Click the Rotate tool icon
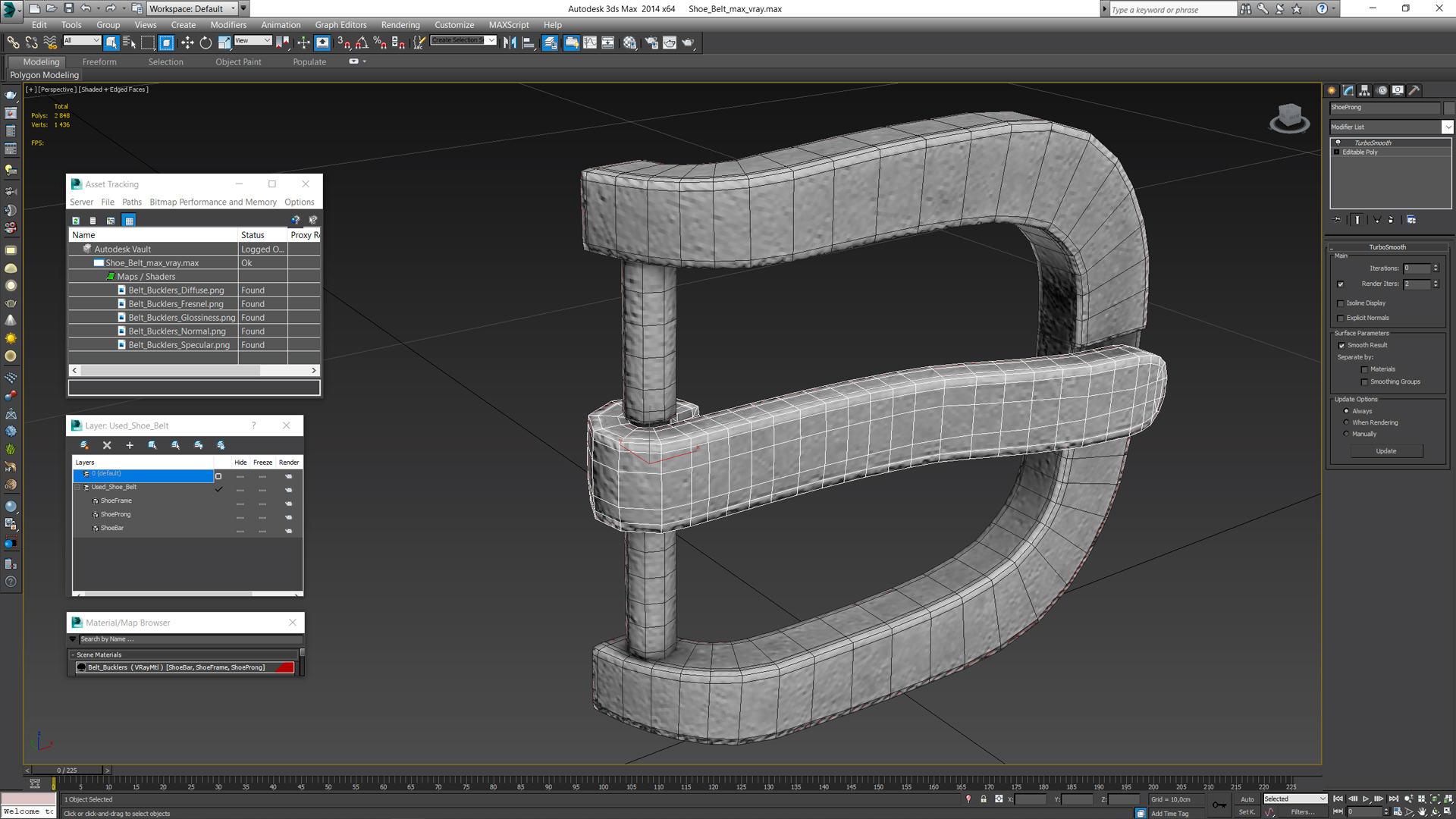1456x819 pixels. pyautogui.click(x=206, y=42)
